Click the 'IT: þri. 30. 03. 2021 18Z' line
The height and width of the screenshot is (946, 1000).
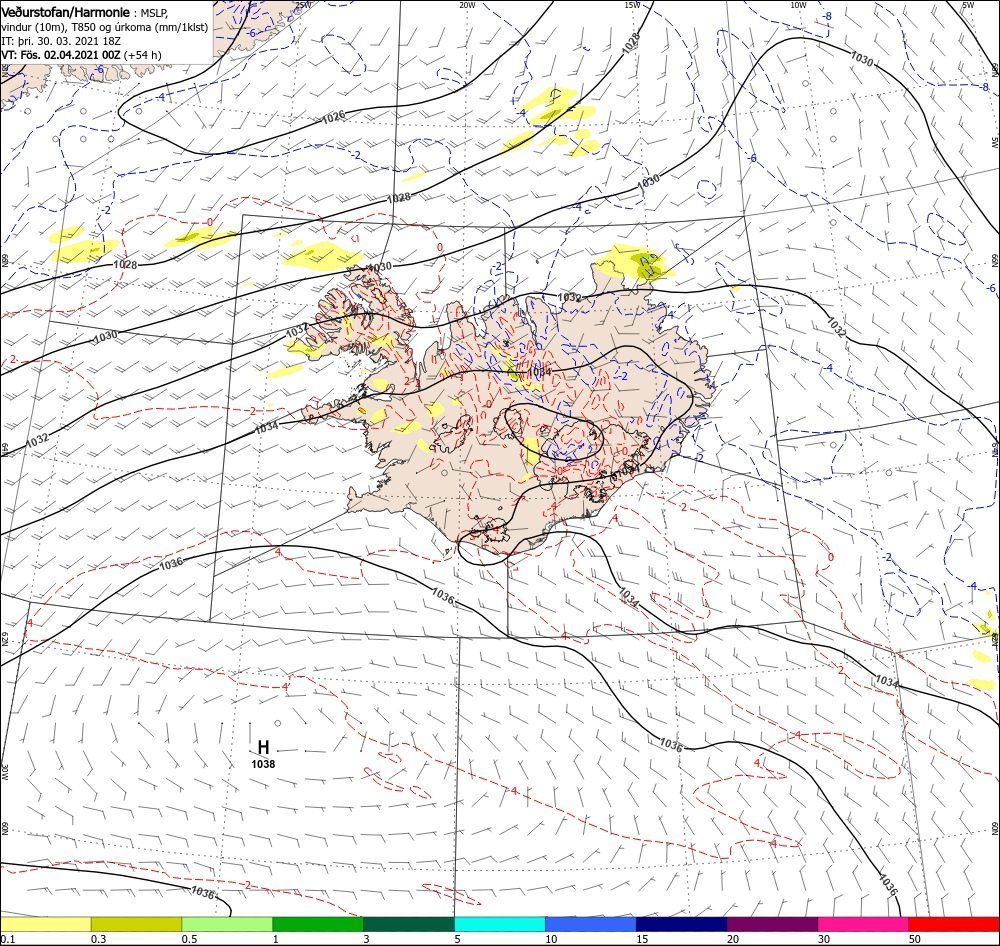point(61,41)
